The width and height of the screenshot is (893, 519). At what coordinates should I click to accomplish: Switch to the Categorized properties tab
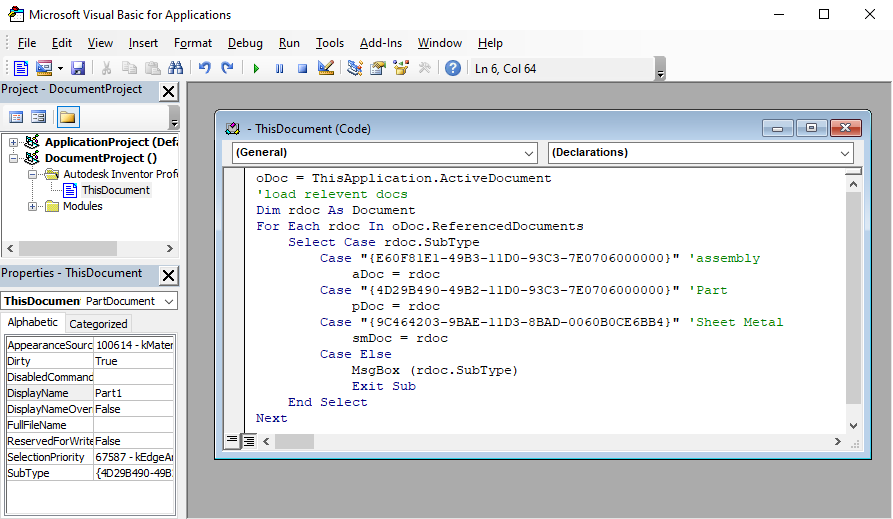pyautogui.click(x=98, y=323)
